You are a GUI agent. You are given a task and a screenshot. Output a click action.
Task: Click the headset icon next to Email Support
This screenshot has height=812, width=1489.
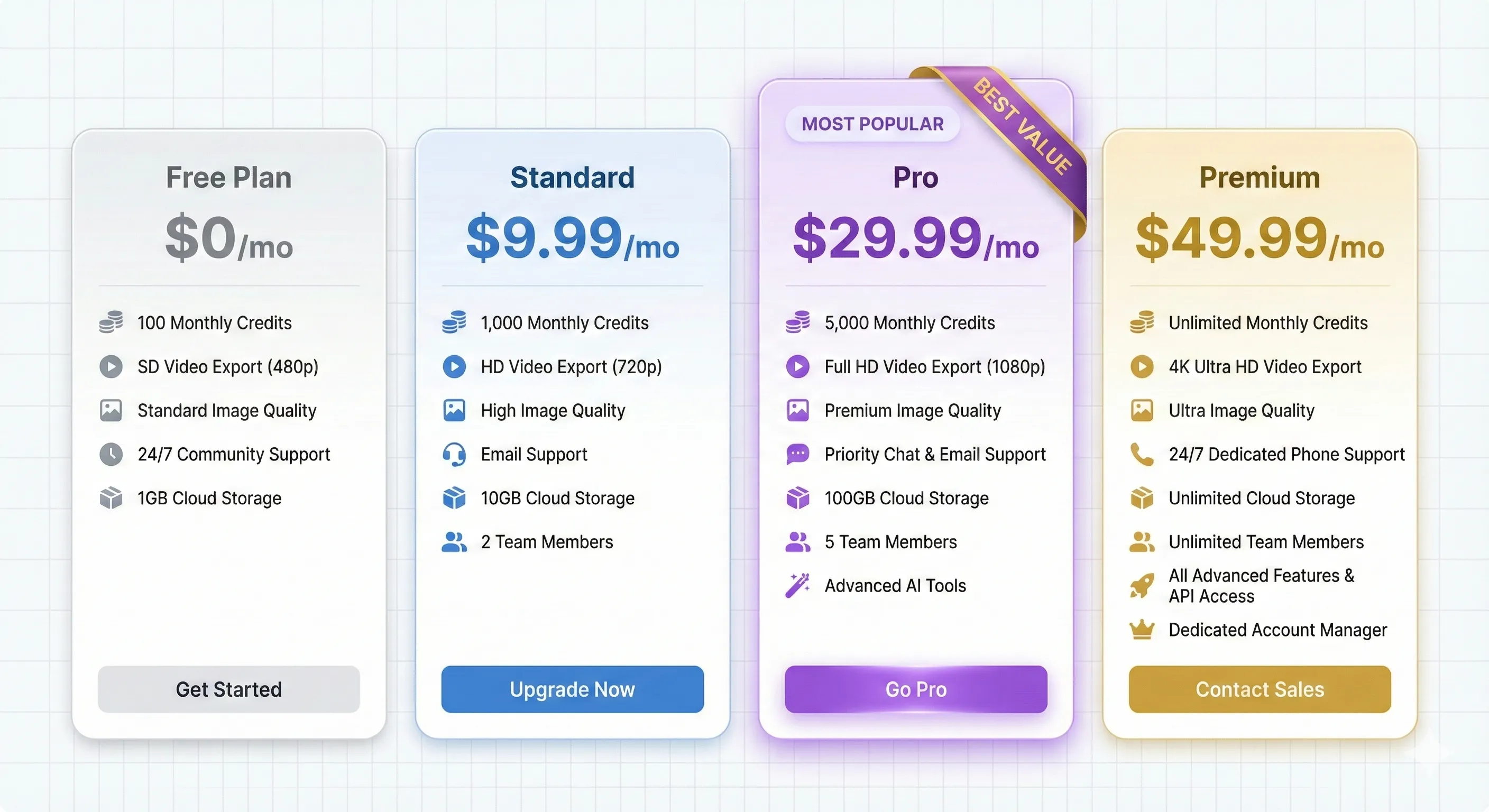454,454
